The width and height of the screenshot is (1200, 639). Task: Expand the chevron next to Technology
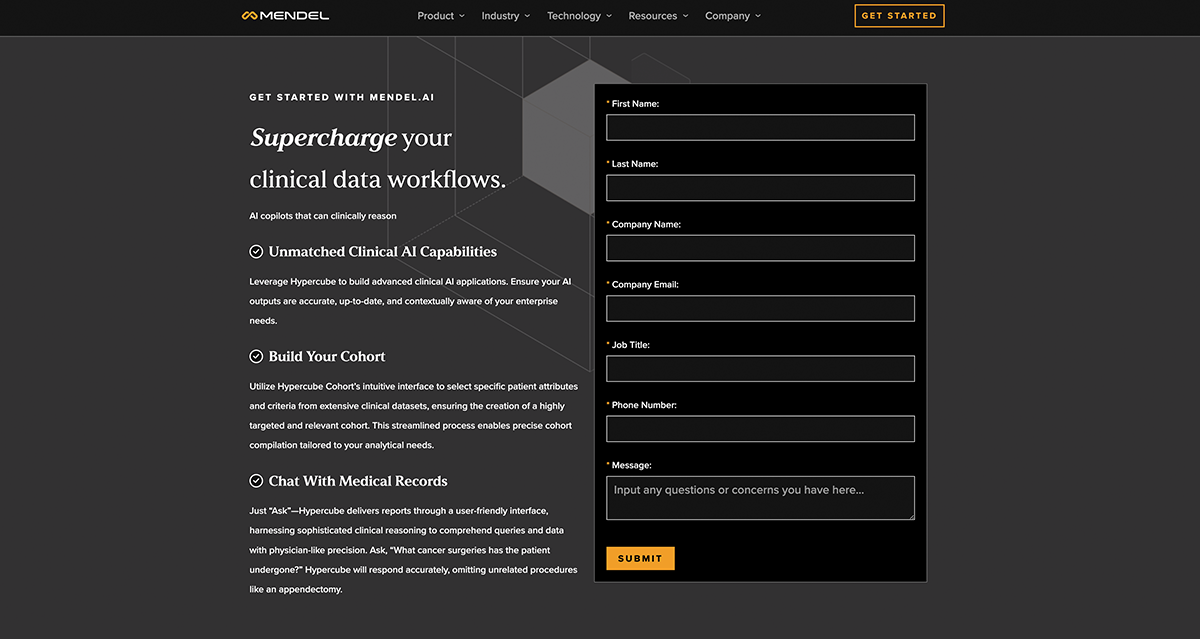(609, 16)
